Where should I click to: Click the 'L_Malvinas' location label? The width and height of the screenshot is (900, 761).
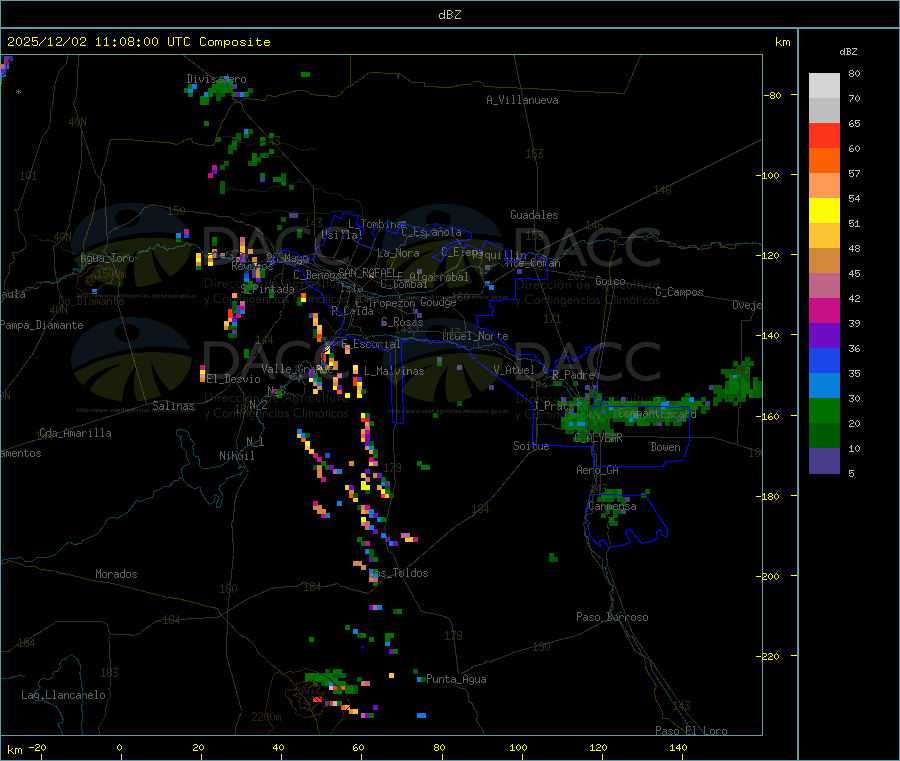pyautogui.click(x=394, y=371)
